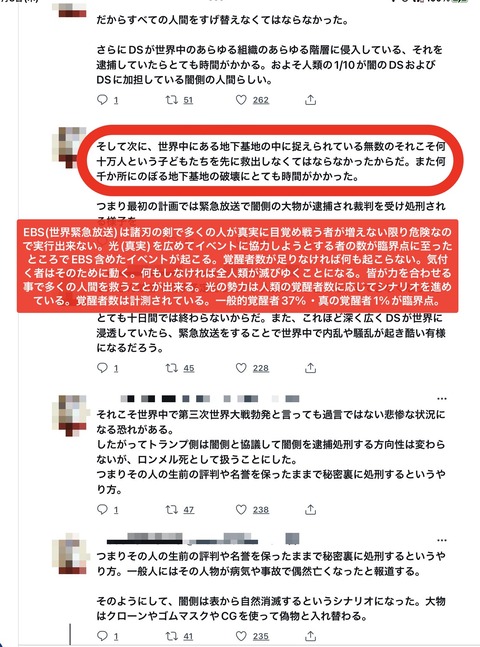Reply to the tweet with 228 likes
480x647 pixels.
point(102,368)
